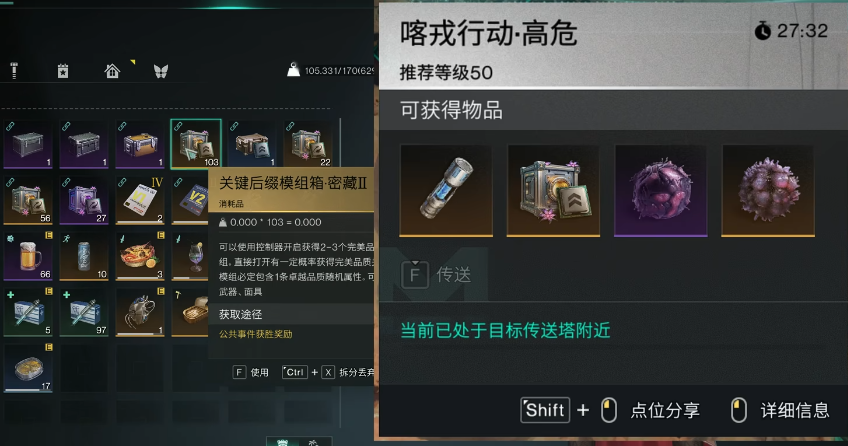Image resolution: width=848 pixels, height=446 pixels.
Task: Open the butterfly tab icon
Action: coord(161,71)
